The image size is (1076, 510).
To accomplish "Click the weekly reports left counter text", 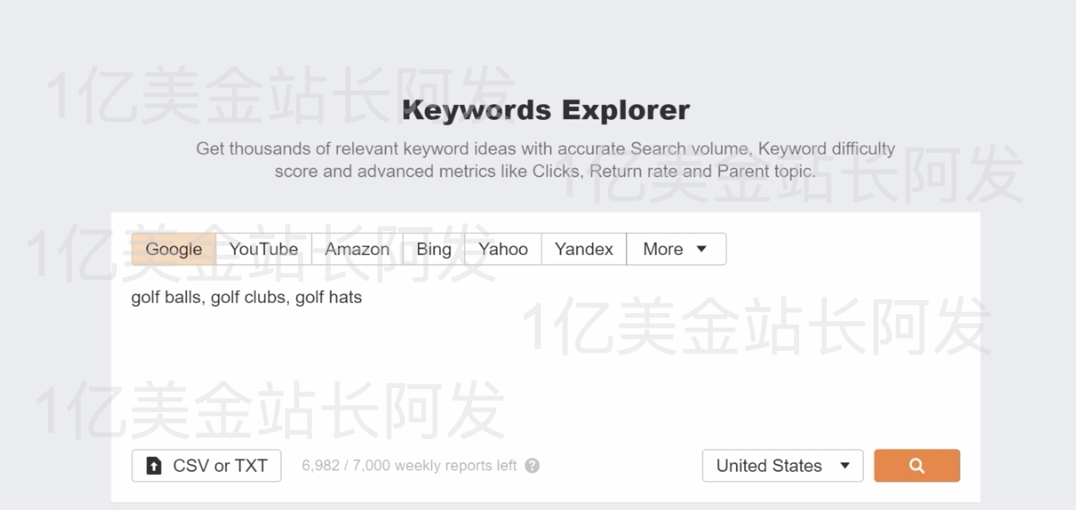I will point(409,465).
